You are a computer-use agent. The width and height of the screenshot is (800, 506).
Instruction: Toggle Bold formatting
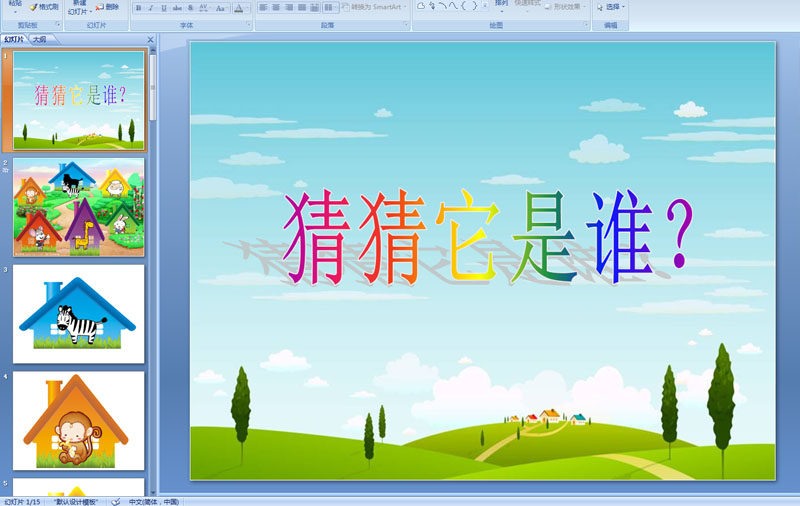coord(139,8)
